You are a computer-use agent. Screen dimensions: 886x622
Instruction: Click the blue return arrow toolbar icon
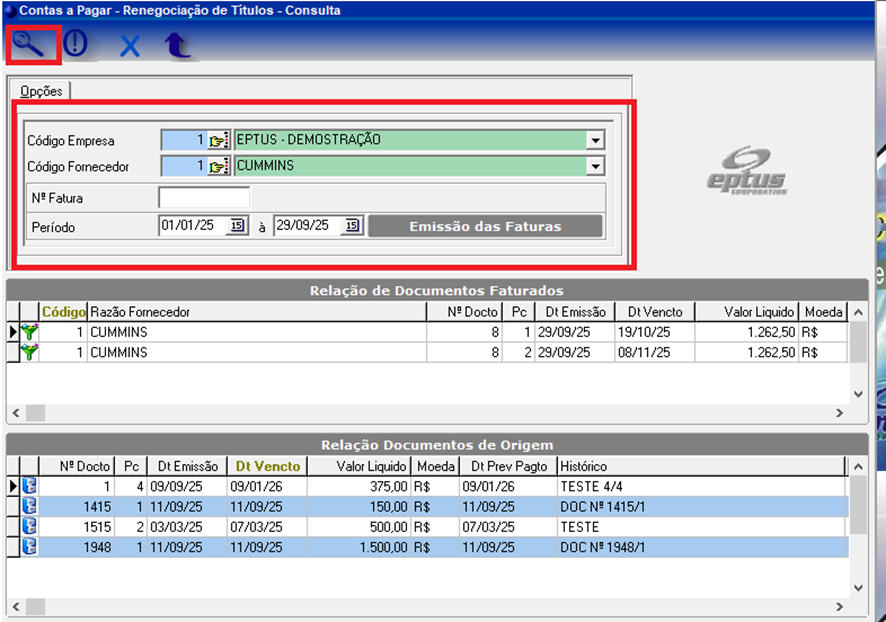click(x=178, y=46)
